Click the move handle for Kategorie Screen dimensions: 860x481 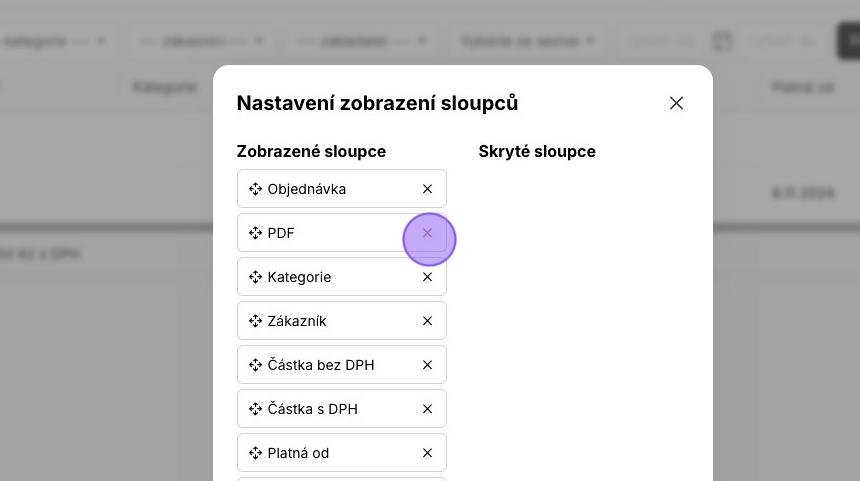pyautogui.click(x=255, y=277)
